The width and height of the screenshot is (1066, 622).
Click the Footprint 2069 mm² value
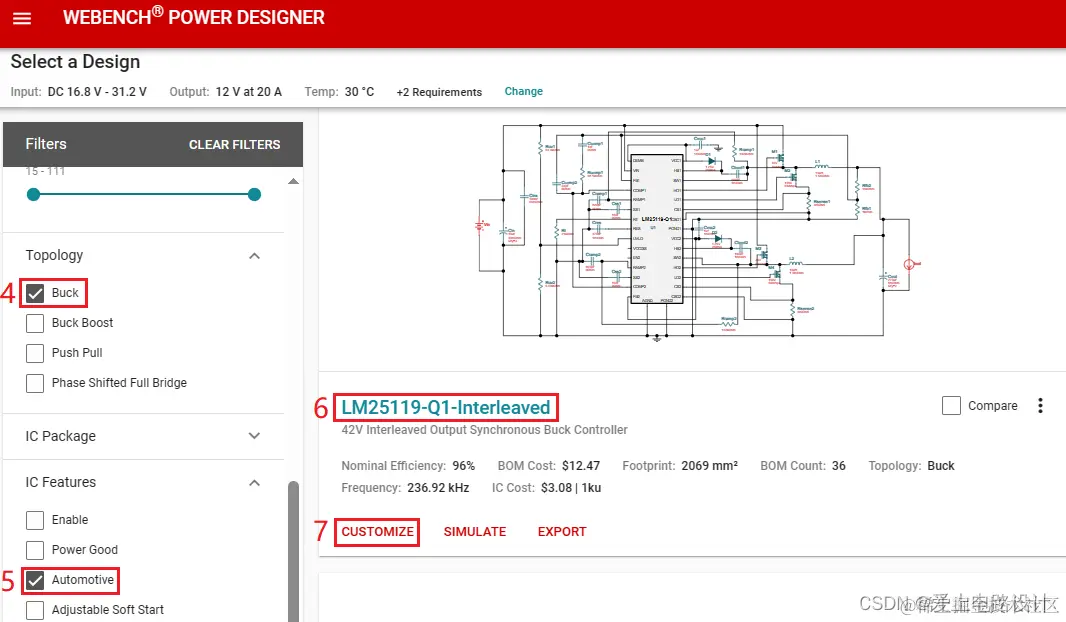(709, 466)
